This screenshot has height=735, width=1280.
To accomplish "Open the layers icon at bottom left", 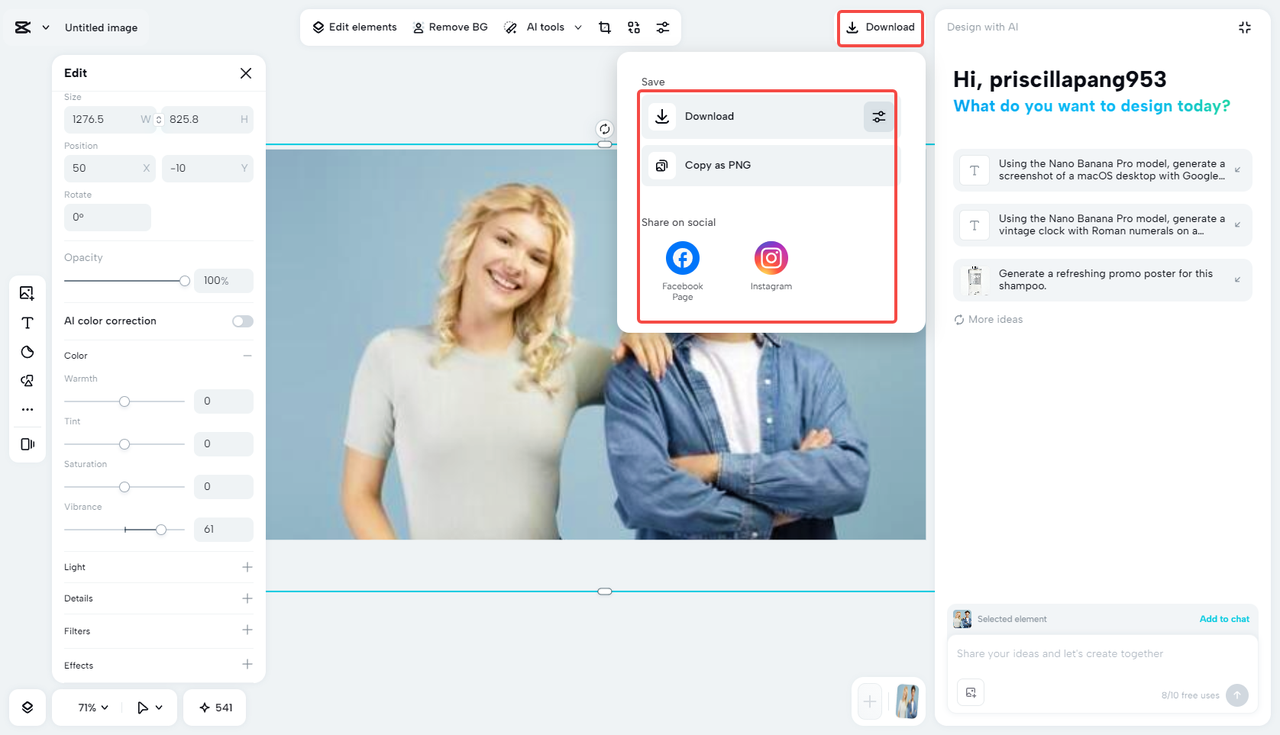I will [27, 707].
